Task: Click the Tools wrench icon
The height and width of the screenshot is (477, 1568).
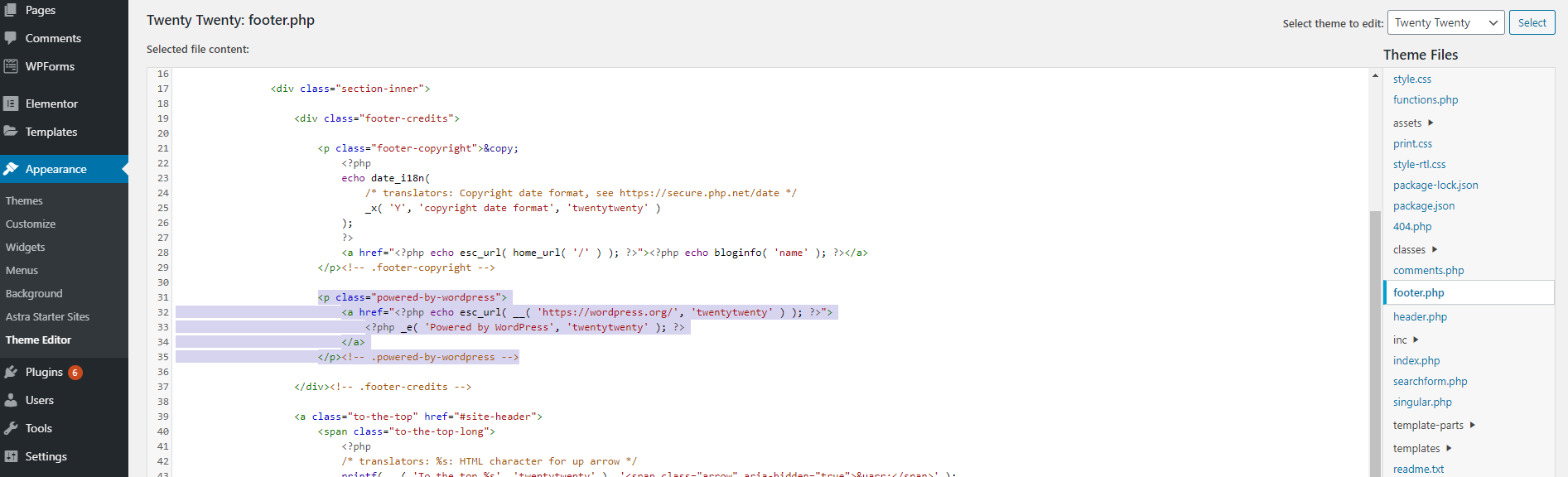Action: pyautogui.click(x=11, y=428)
